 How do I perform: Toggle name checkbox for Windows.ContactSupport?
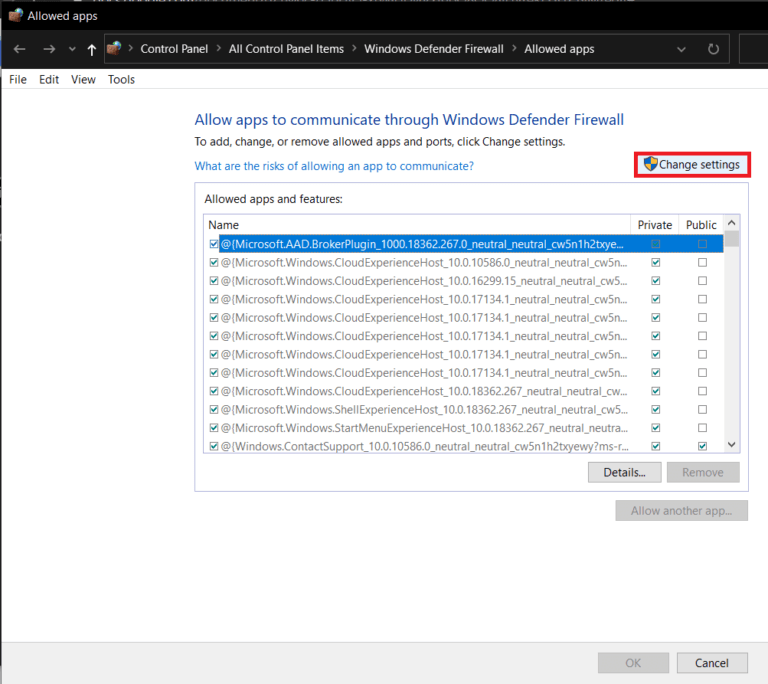point(214,446)
